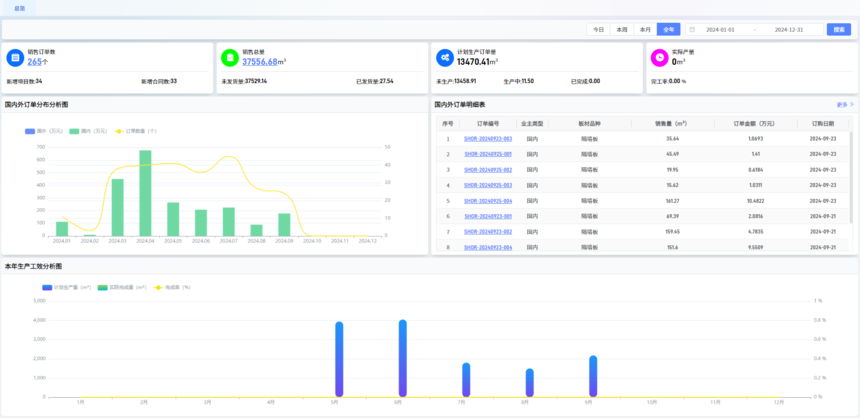Click the 国内外订单分布分析图 title
This screenshot has width=860, height=418.
tap(37, 104)
